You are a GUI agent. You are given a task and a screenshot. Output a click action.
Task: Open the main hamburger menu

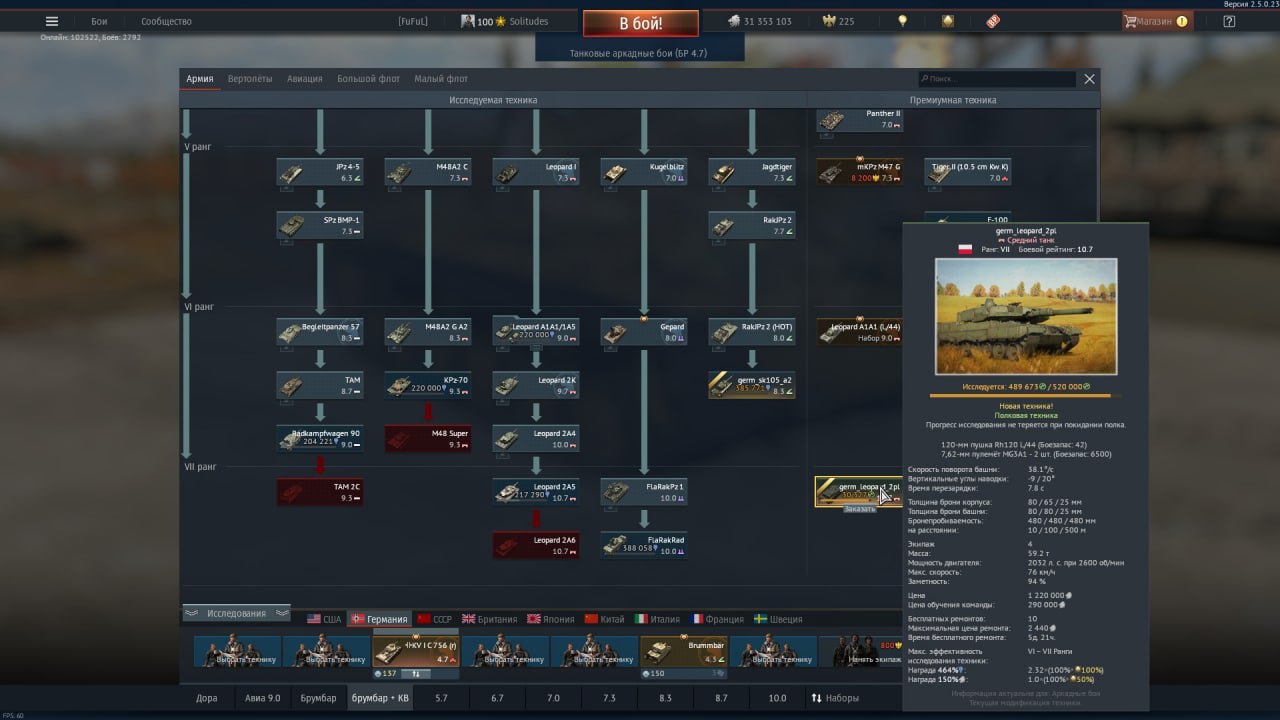click(x=52, y=21)
